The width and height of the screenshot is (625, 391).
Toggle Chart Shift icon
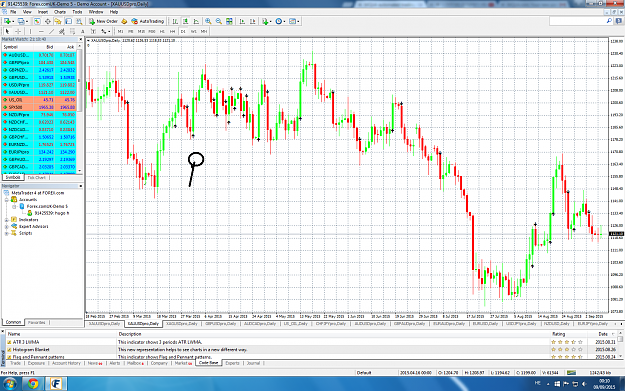click(252, 21)
